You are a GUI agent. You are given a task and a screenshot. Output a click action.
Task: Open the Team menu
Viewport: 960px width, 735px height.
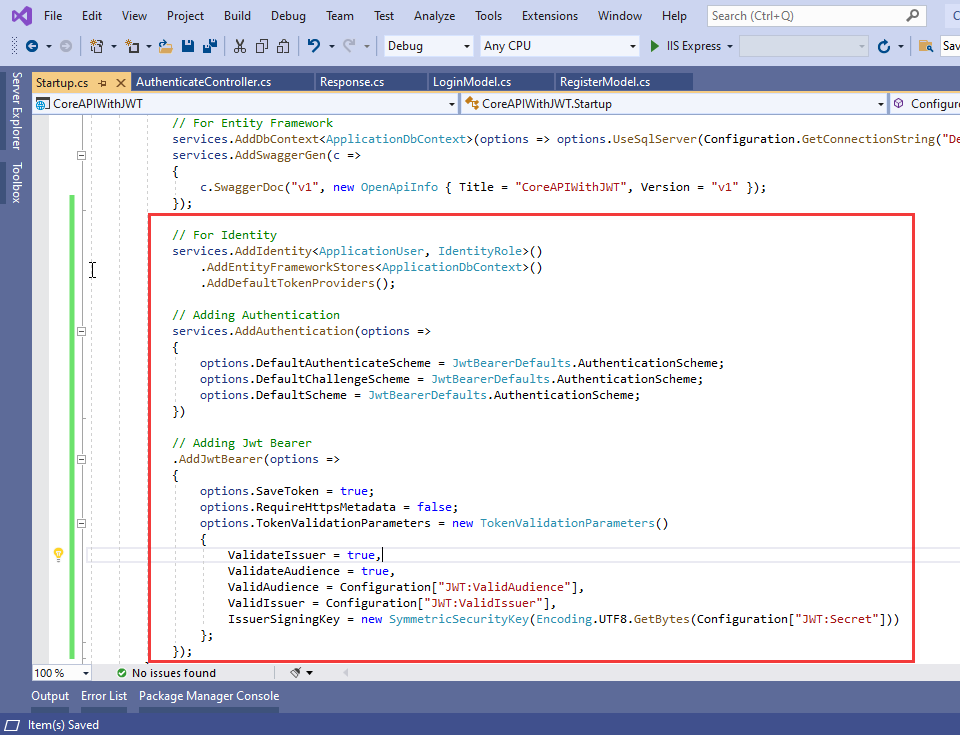point(340,16)
